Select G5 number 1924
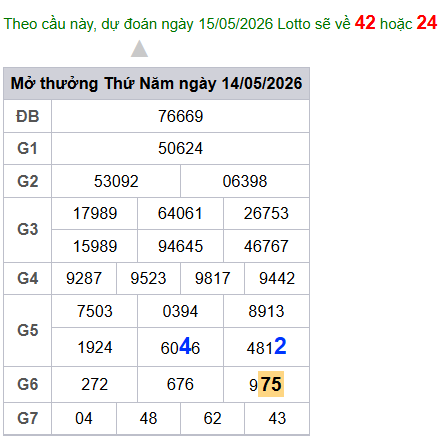 click(95, 347)
